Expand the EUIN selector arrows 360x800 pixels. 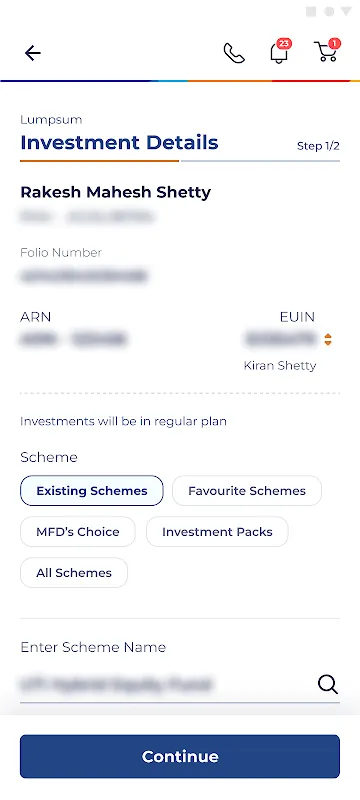(x=328, y=339)
